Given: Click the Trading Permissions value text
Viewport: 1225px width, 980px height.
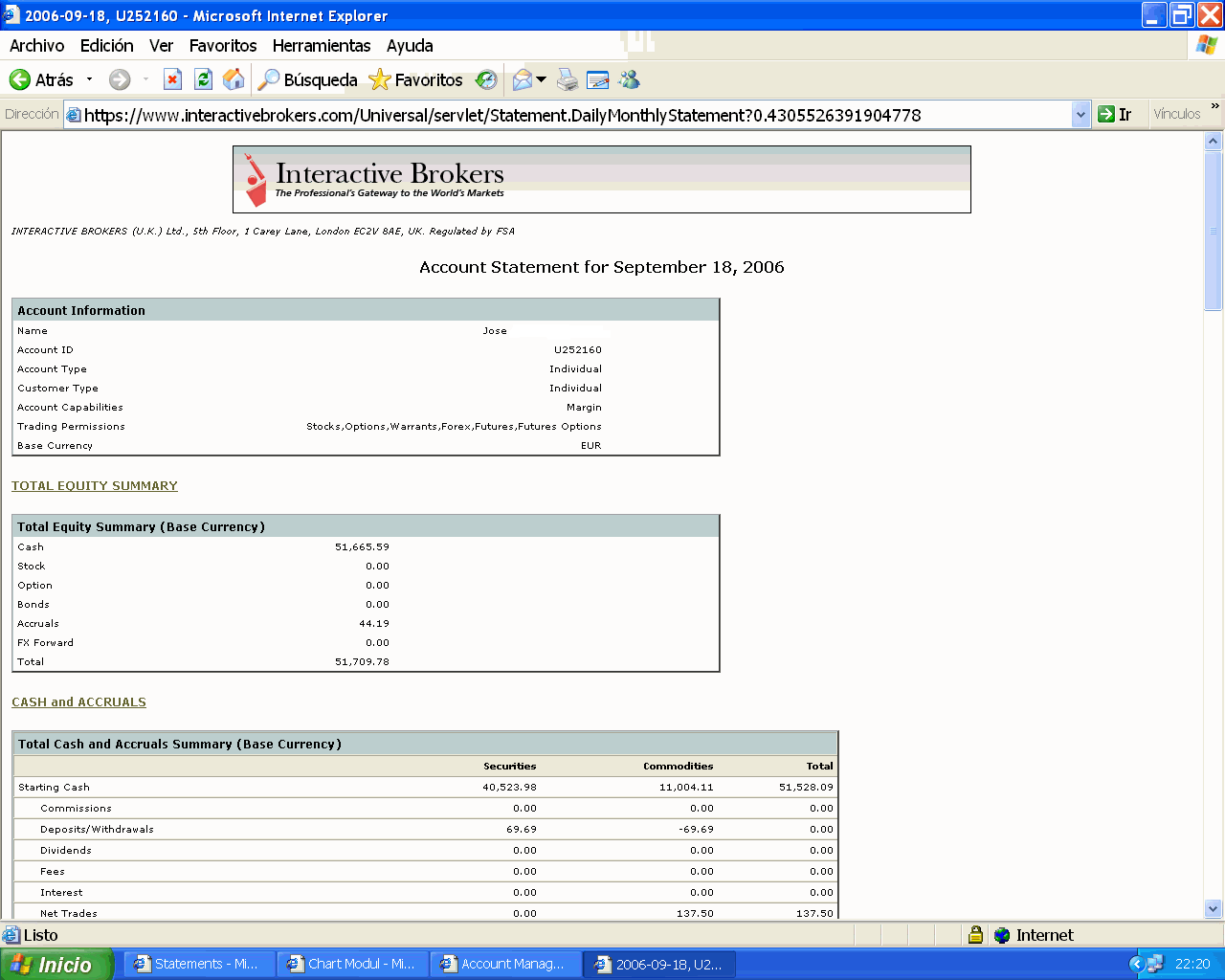Looking at the screenshot, I should (x=454, y=427).
